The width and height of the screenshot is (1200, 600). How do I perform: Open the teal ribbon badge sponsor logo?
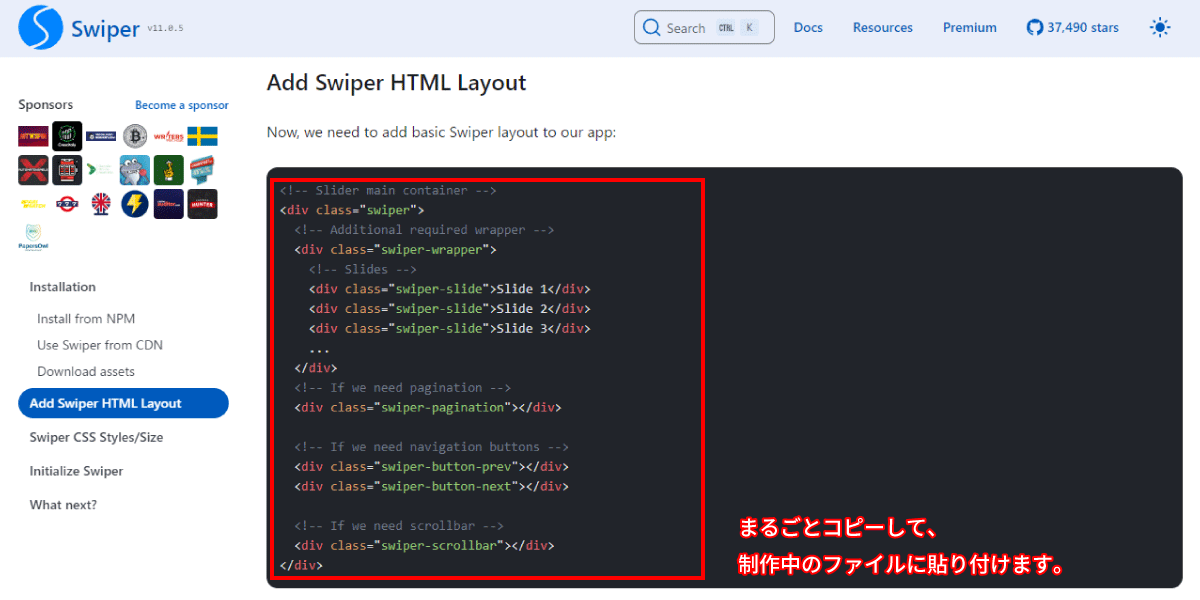click(x=203, y=170)
